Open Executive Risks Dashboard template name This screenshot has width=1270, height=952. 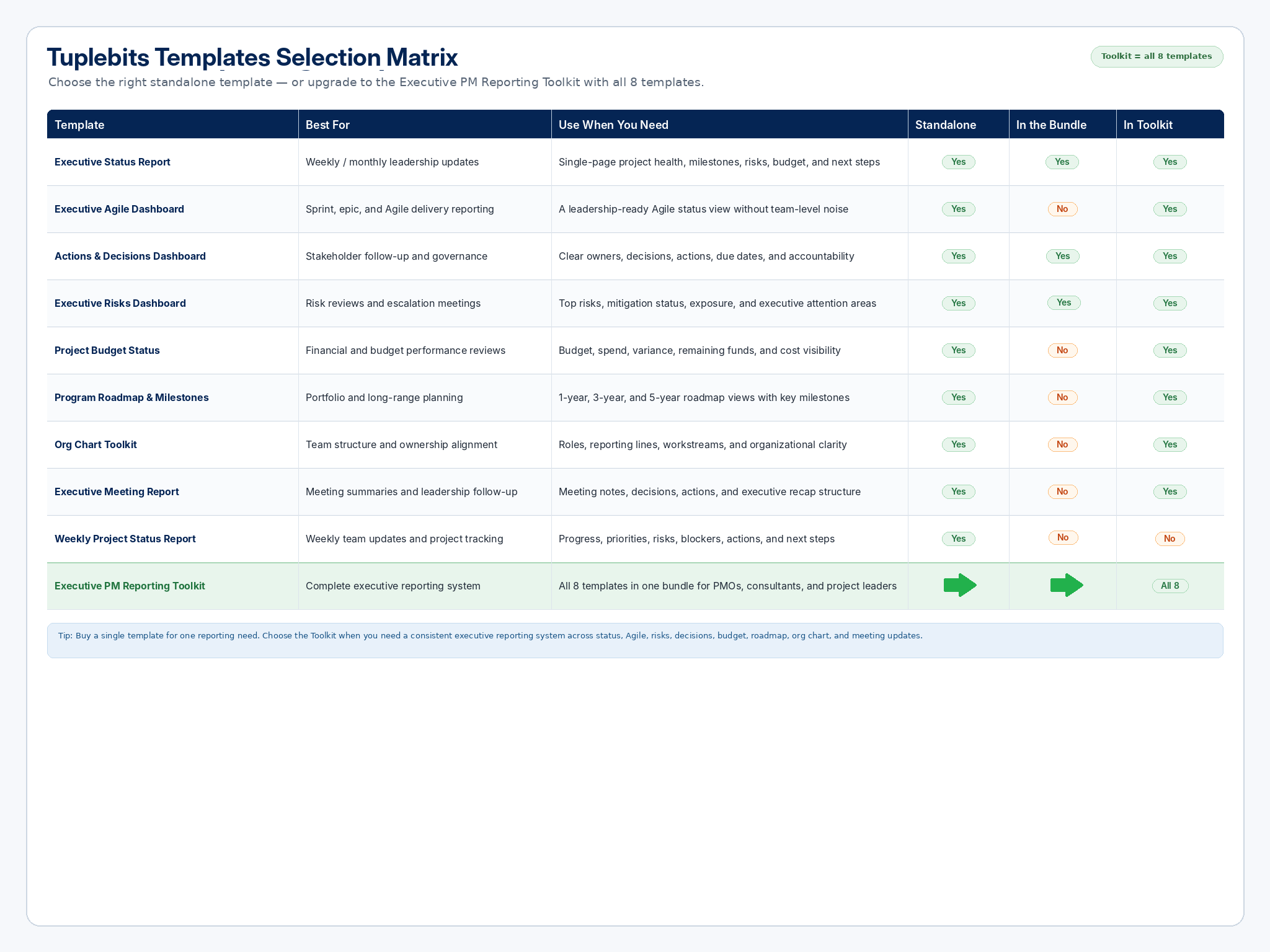click(120, 303)
